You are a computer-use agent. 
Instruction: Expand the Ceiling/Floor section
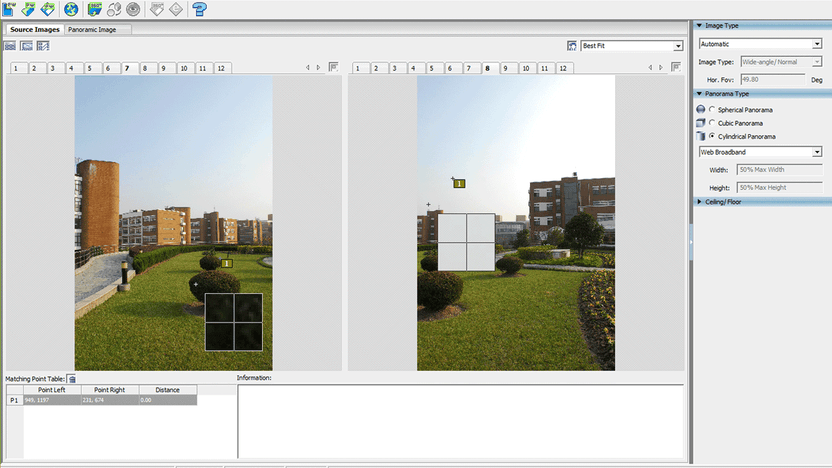699,202
